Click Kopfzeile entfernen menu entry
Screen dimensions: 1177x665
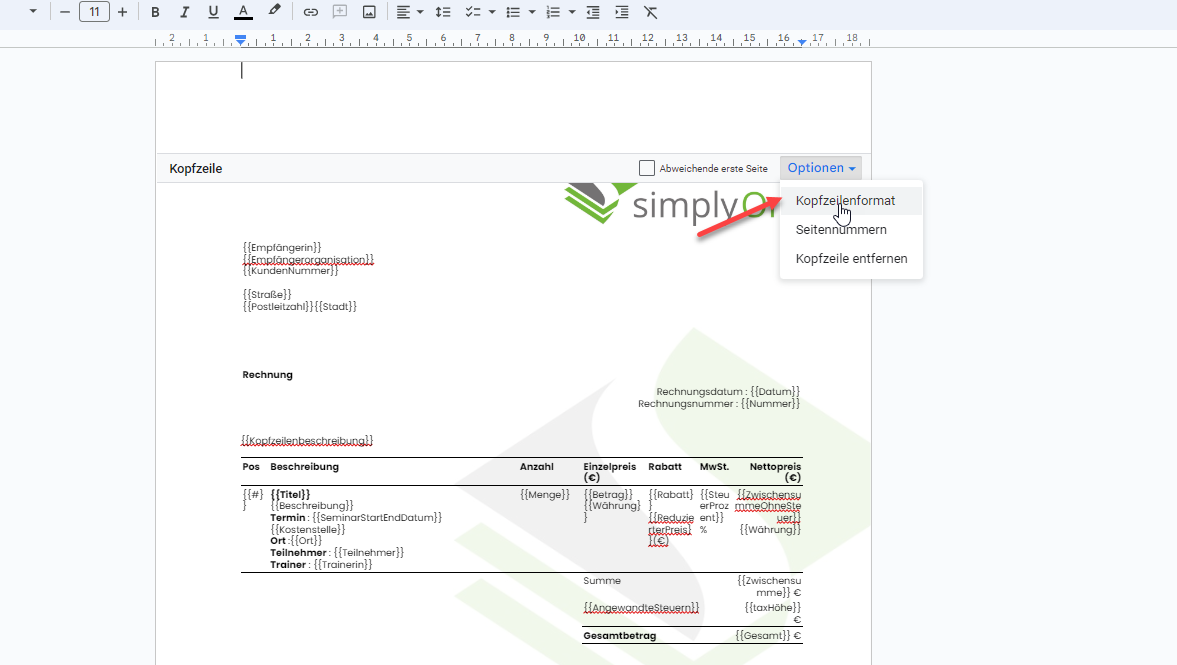click(x=851, y=259)
